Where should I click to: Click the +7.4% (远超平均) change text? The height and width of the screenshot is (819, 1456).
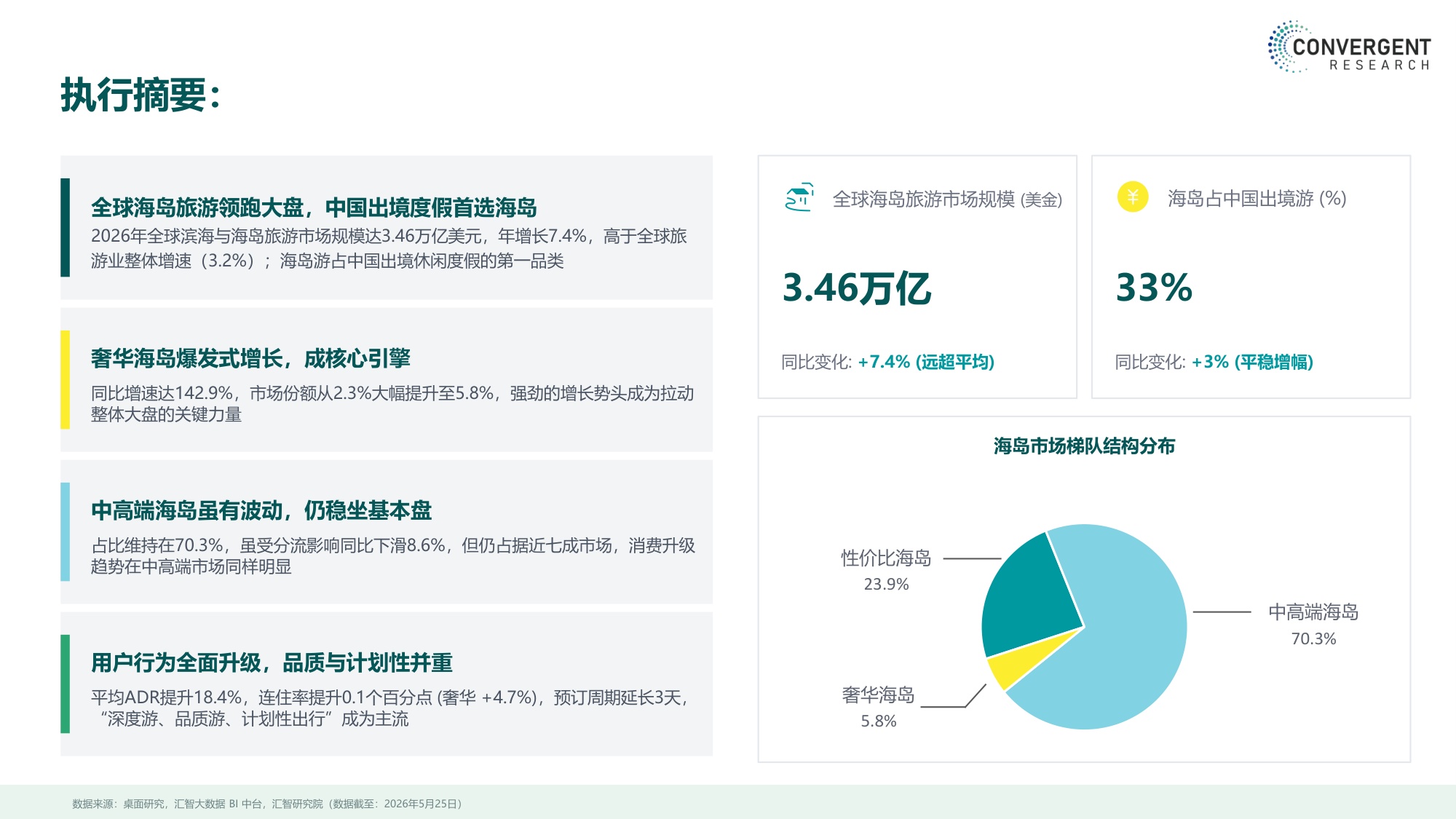click(926, 362)
